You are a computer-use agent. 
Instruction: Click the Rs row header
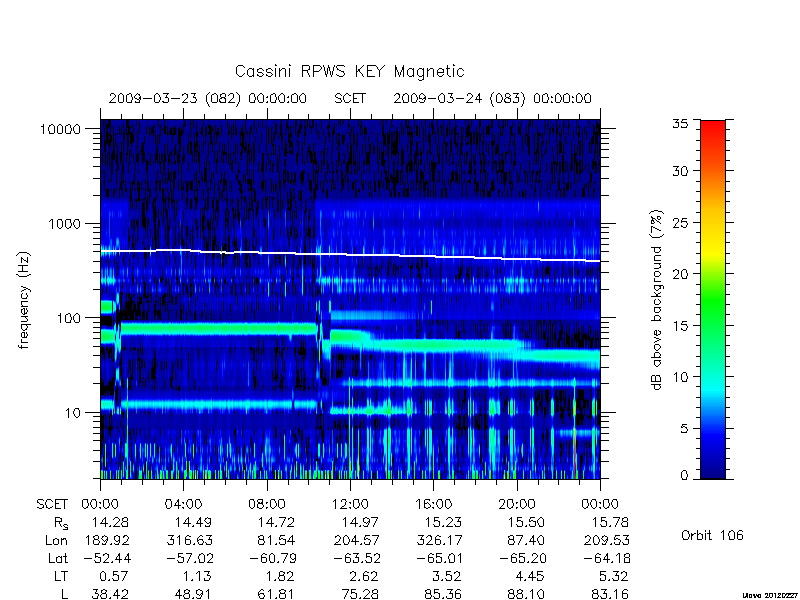(61, 523)
